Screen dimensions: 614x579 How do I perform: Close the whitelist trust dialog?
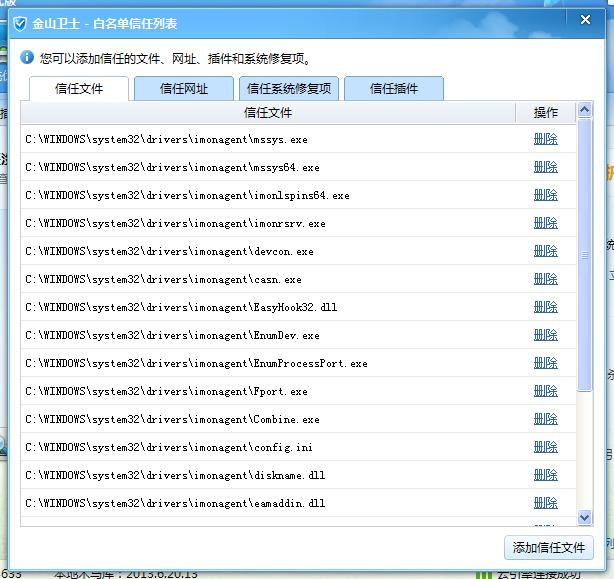pos(585,20)
